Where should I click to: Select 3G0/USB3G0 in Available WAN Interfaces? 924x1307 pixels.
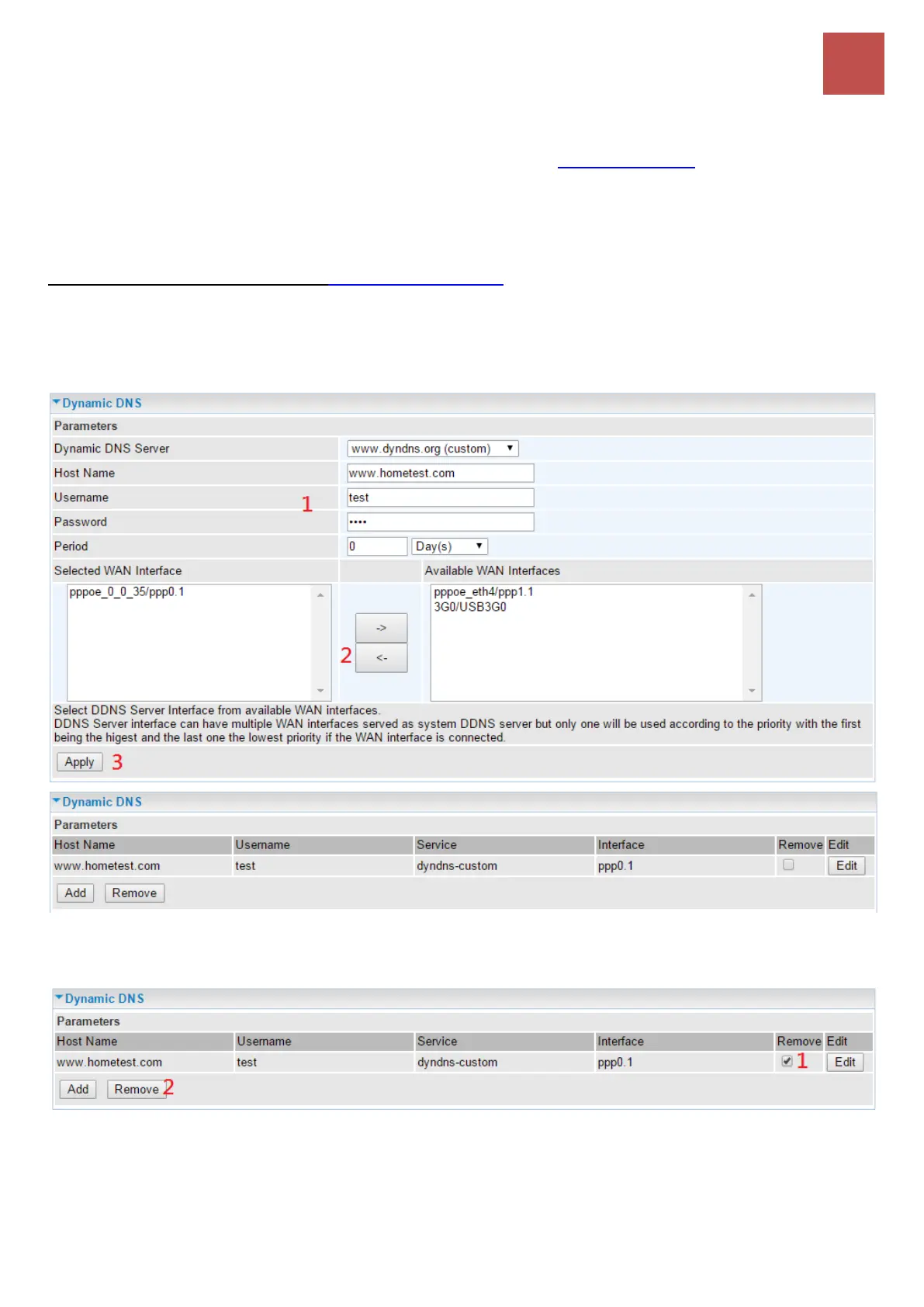click(x=470, y=607)
